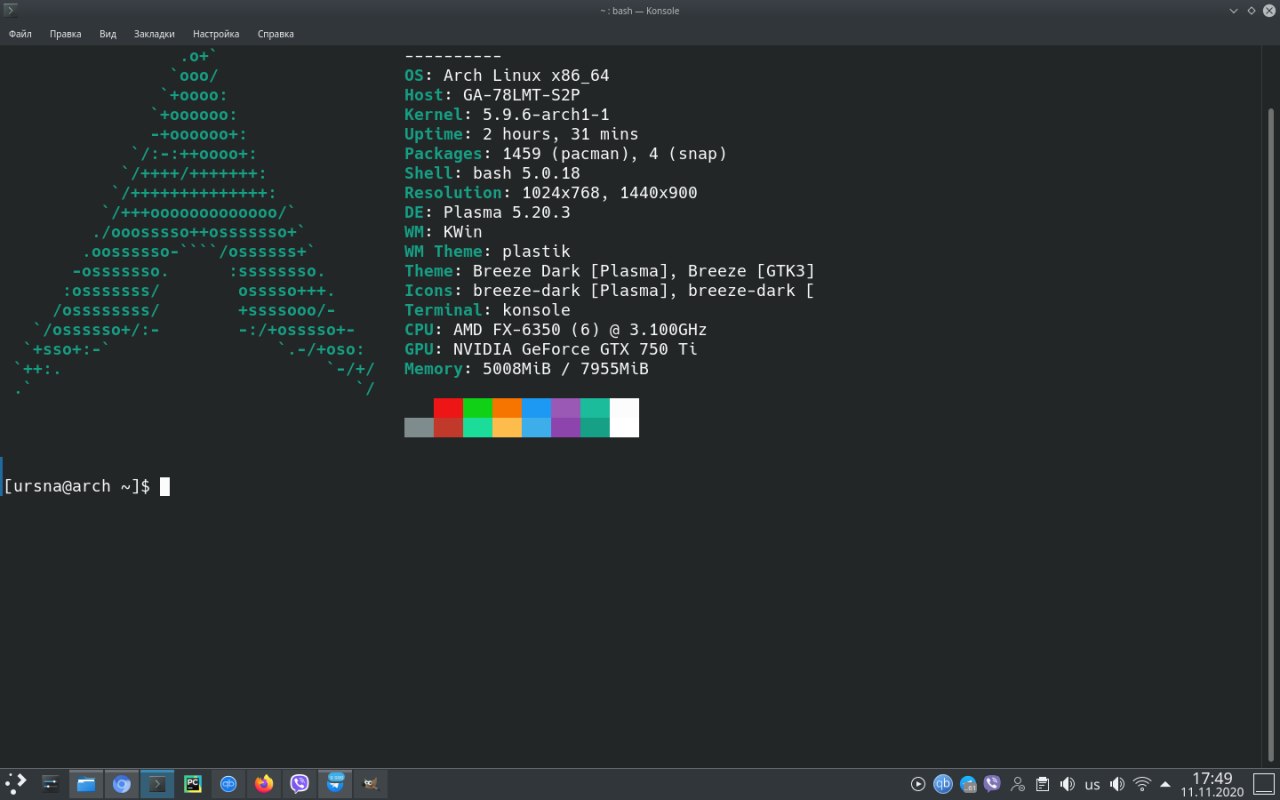Image resolution: width=1280 pixels, height=800 pixels.
Task: Launch Firefox from the taskbar
Action: (264, 784)
